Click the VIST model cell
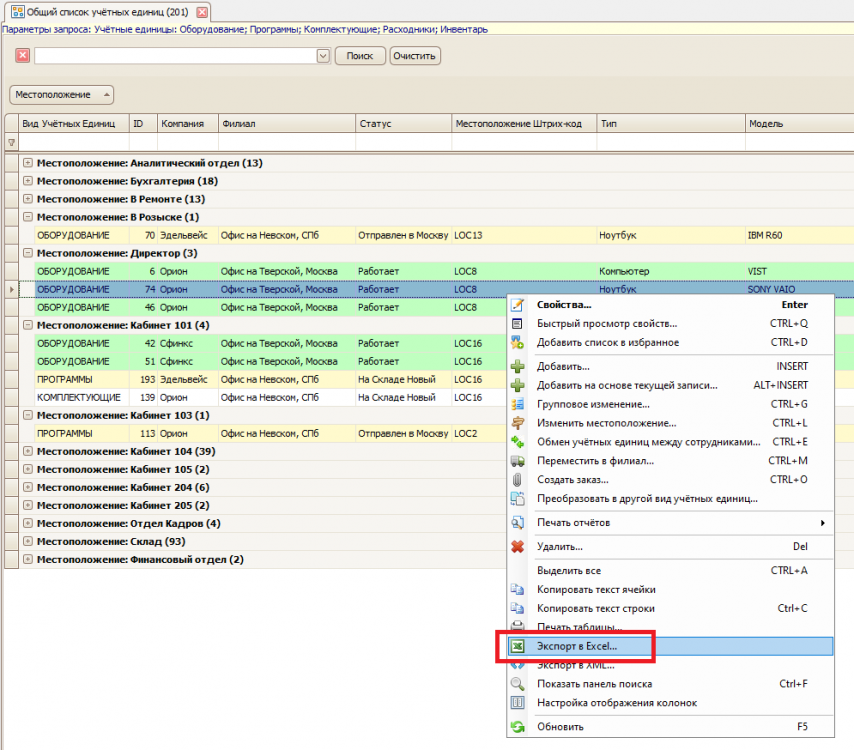 (x=800, y=271)
